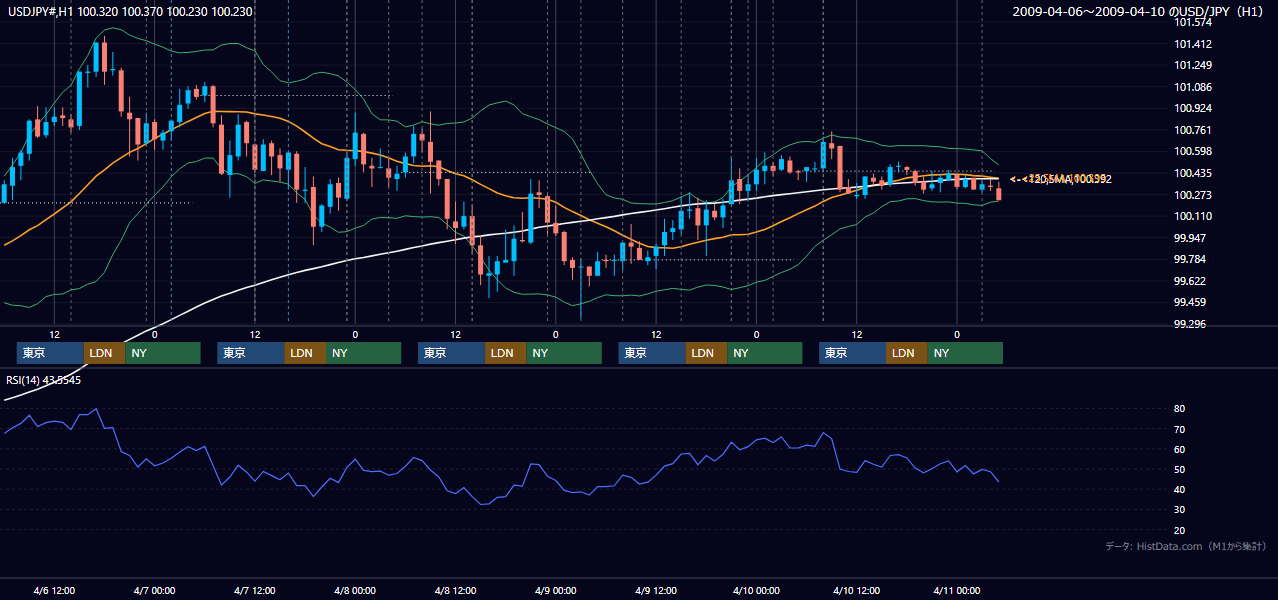Click price axis label 99.459
1278x600 pixels.
pyautogui.click(x=1190, y=302)
